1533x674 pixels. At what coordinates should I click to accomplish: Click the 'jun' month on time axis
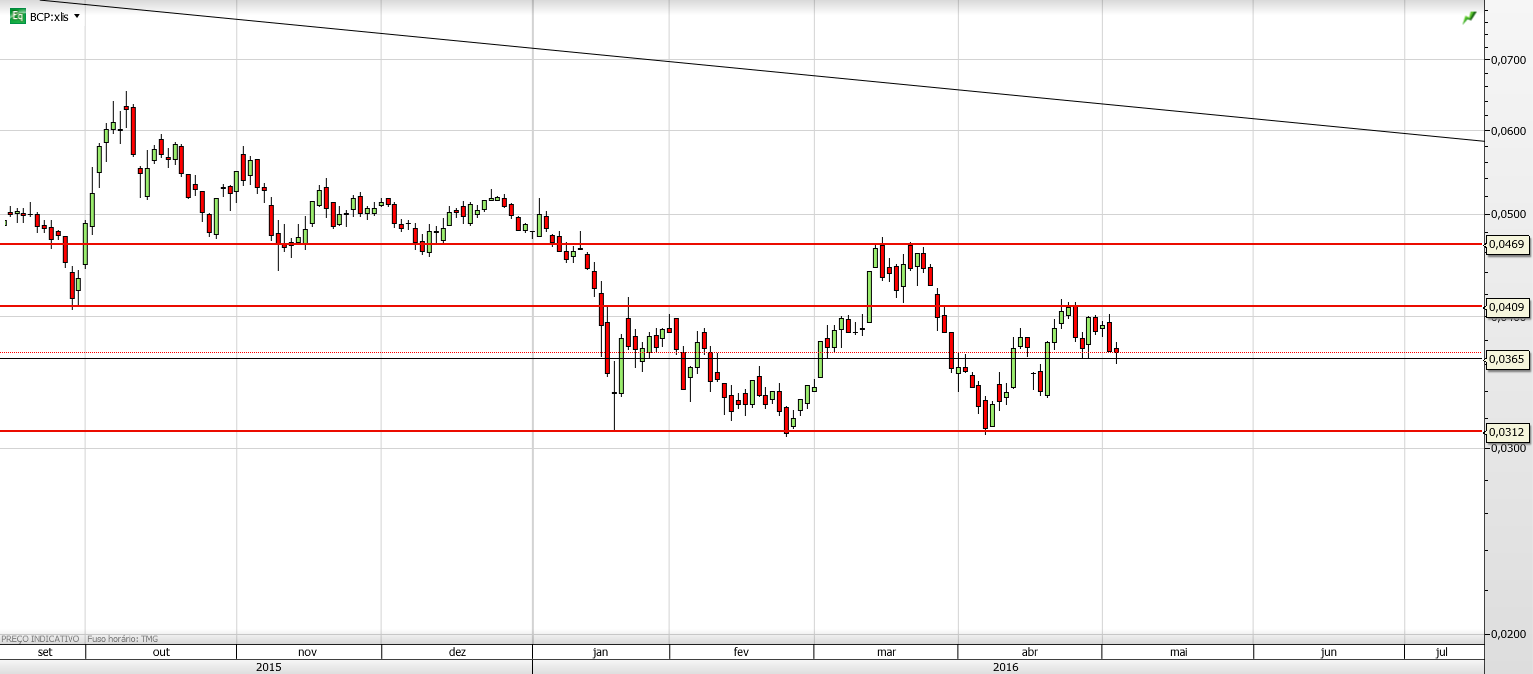coord(1329,652)
